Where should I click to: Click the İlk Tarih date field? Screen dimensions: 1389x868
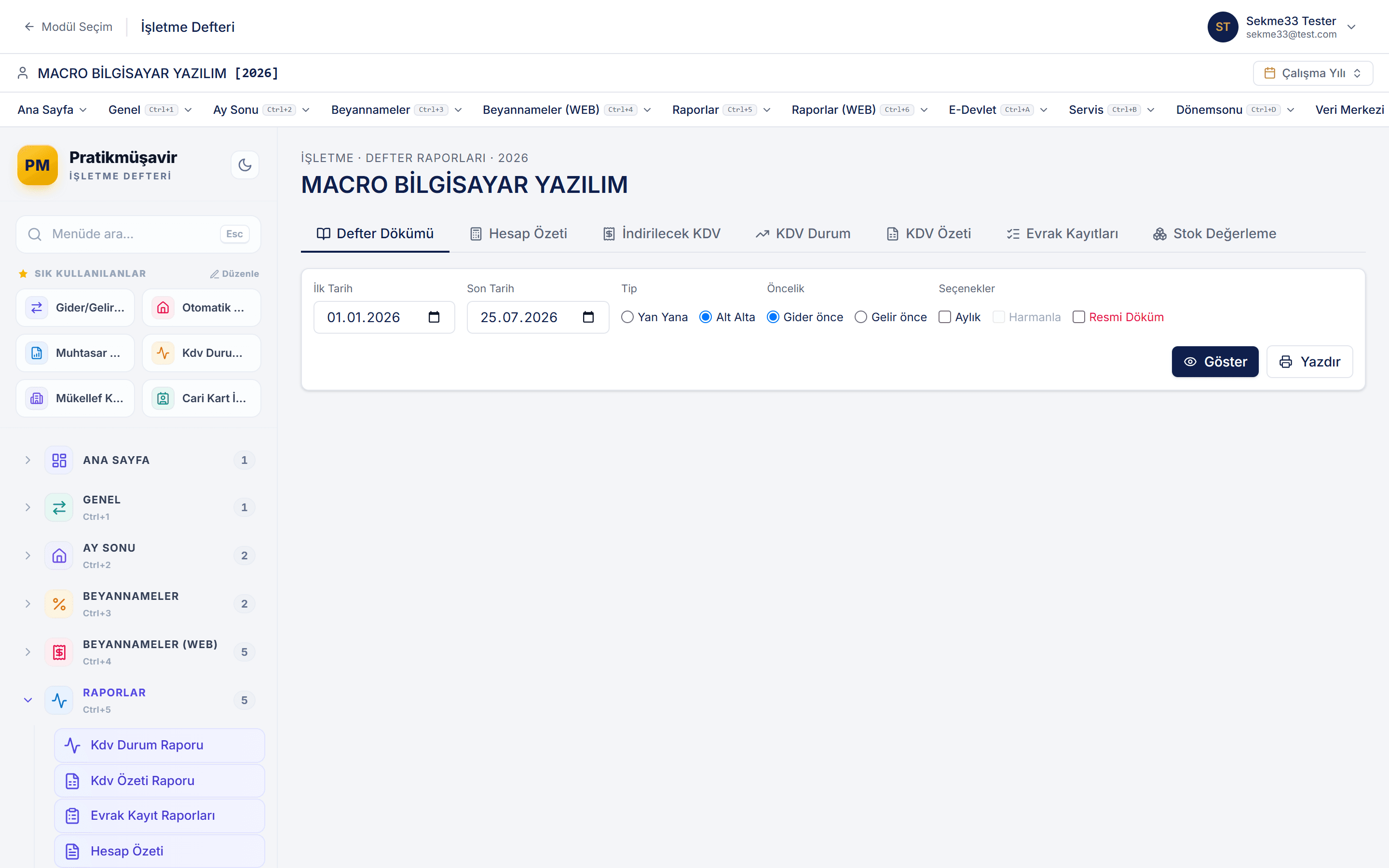384,317
